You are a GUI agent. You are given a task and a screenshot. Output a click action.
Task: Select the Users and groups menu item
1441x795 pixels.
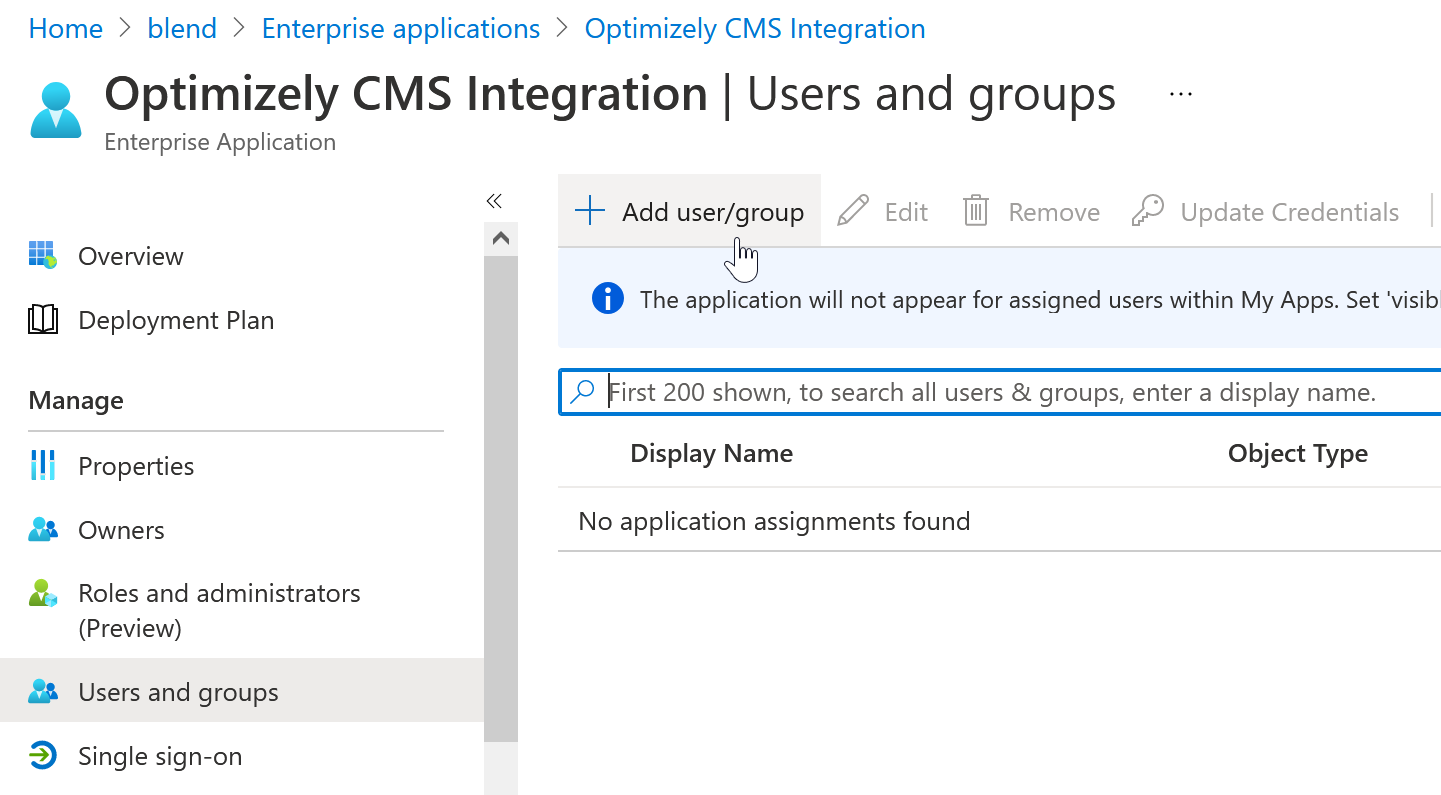tap(242, 692)
